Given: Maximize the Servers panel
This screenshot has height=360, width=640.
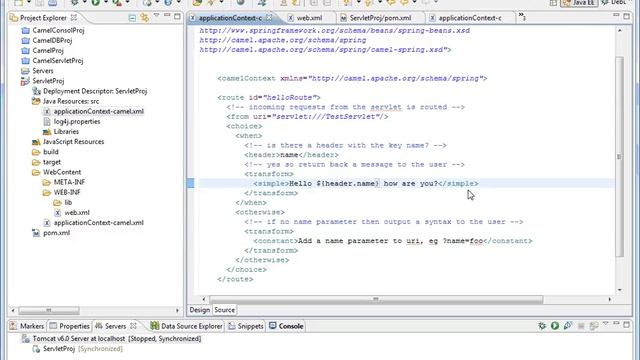Looking at the screenshot, I should click(x=627, y=324).
